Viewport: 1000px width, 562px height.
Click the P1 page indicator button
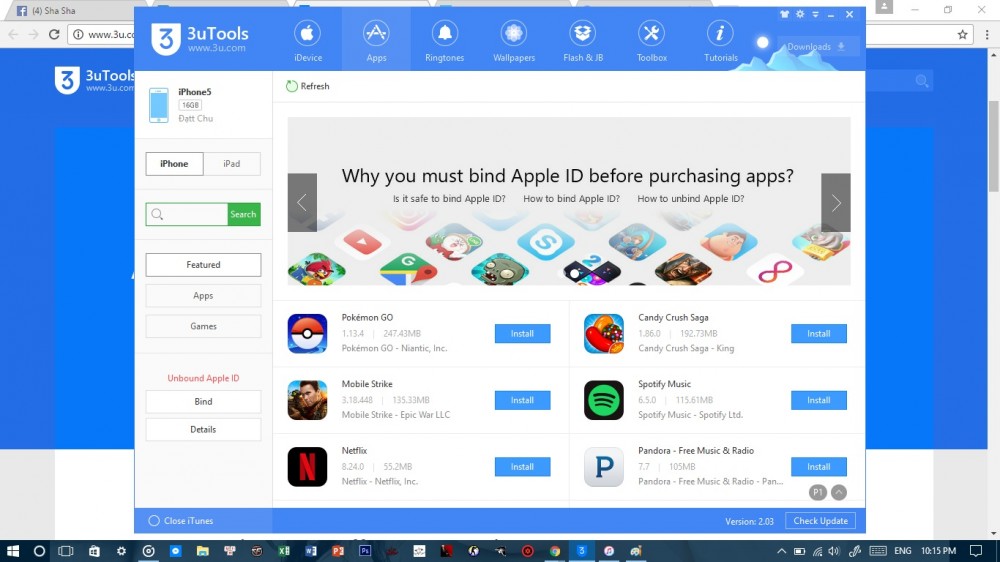818,492
